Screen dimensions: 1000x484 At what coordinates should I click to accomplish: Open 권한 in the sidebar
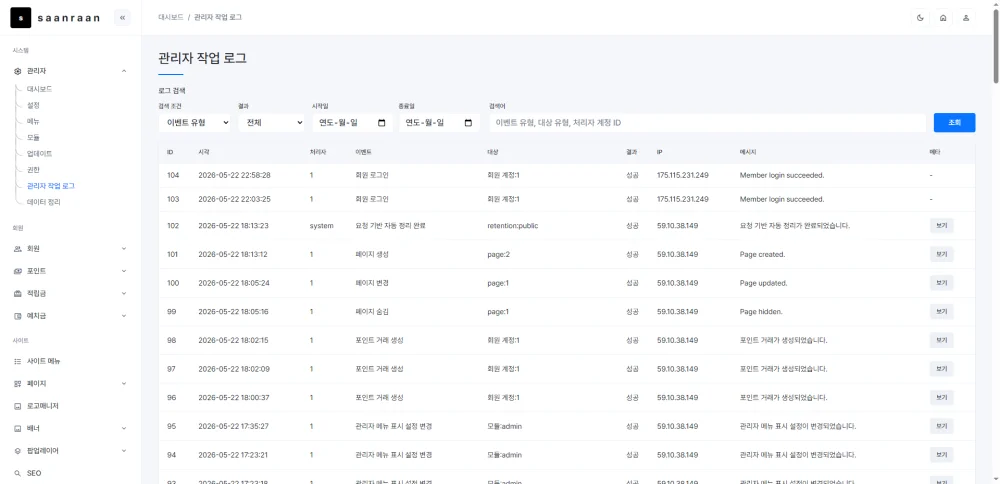point(33,170)
